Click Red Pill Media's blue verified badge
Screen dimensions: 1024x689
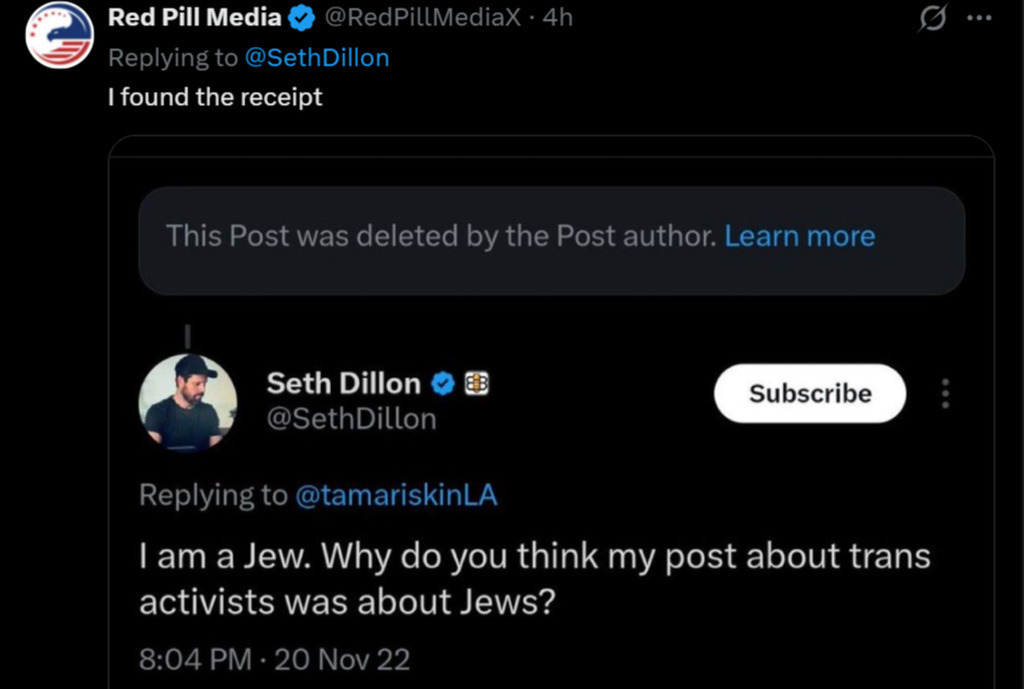point(301,18)
